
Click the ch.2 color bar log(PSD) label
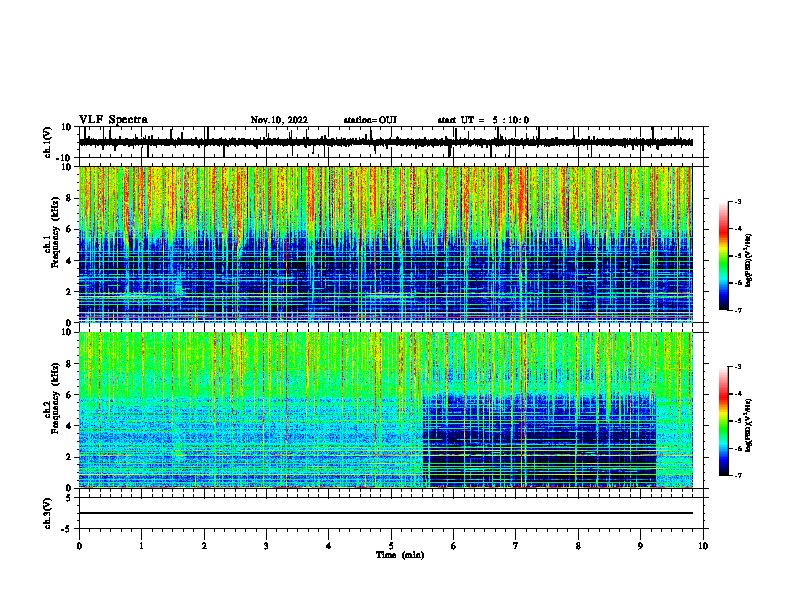748,426
